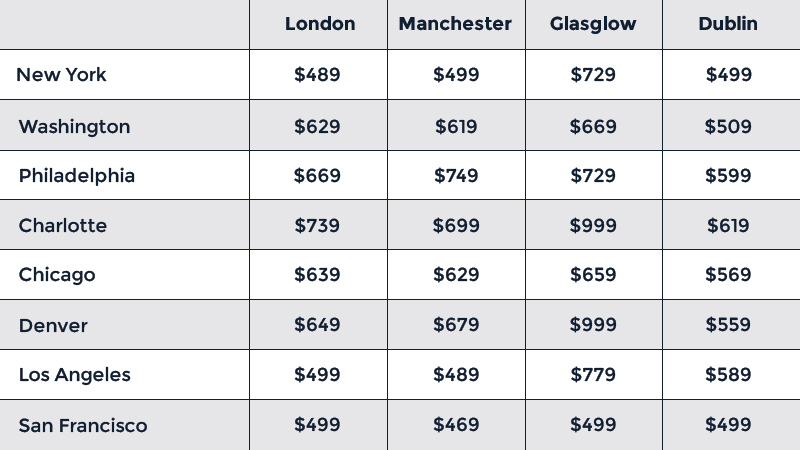Select the Washington row label
The height and width of the screenshot is (450, 800).
[x=74, y=126]
